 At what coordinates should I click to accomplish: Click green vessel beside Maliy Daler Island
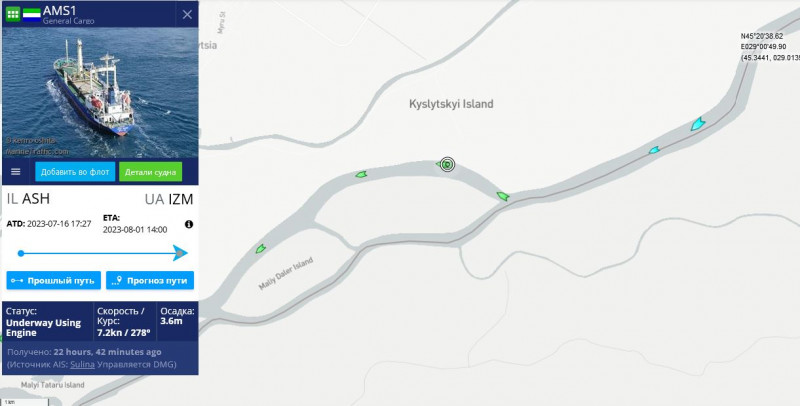(x=260, y=248)
